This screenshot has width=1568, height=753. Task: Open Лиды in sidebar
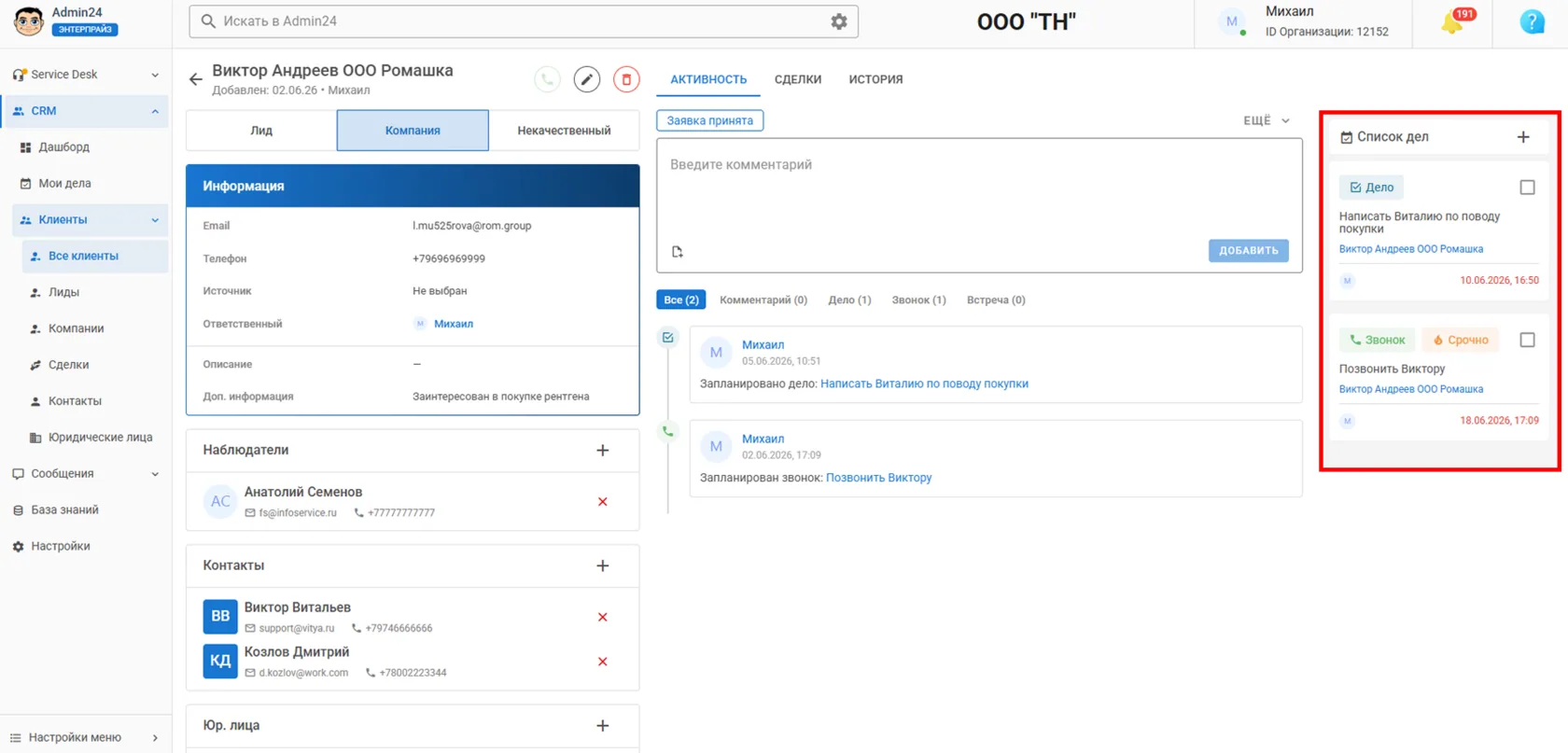(63, 293)
